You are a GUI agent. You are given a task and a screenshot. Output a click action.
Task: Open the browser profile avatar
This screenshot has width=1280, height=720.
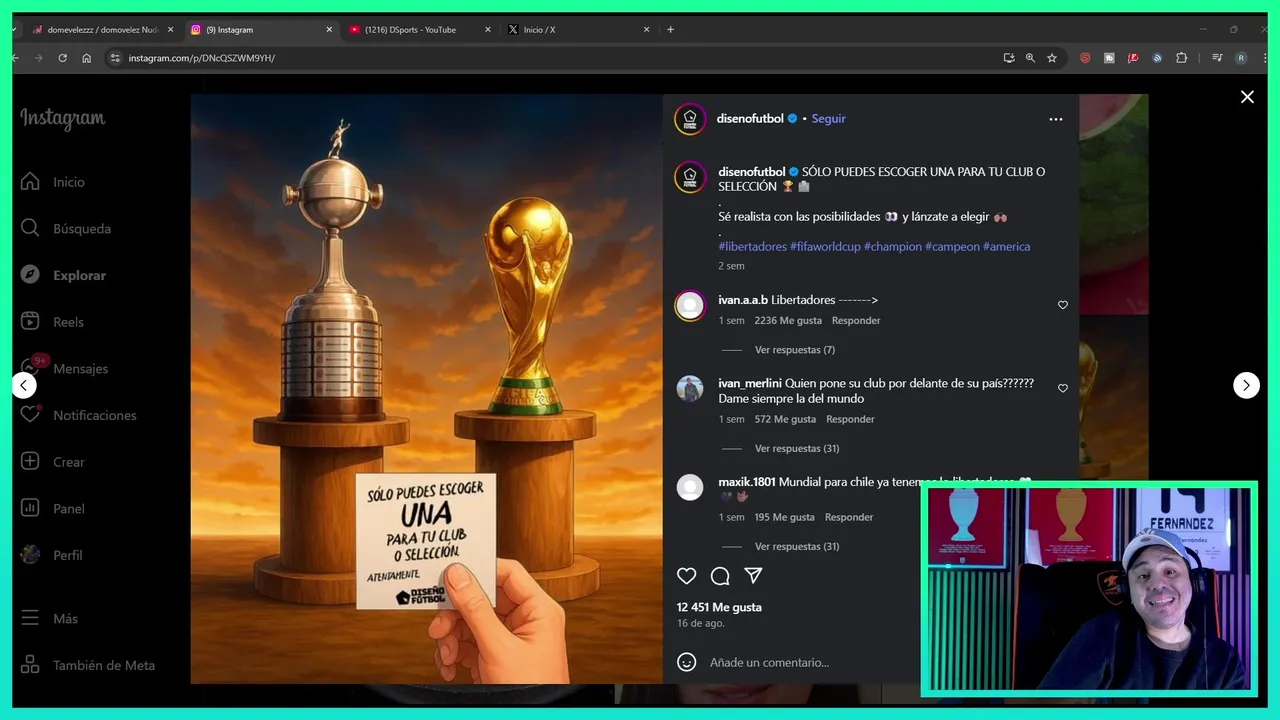1241,58
